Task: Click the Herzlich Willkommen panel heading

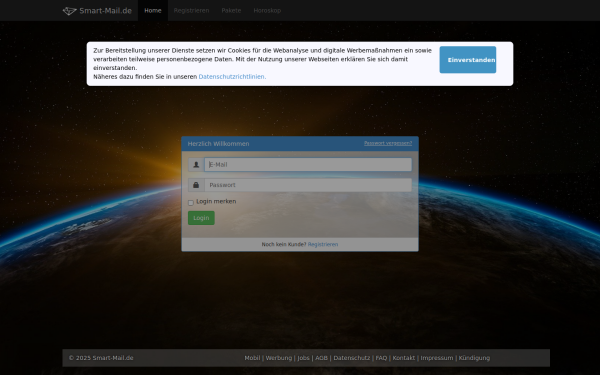Action: point(218,144)
